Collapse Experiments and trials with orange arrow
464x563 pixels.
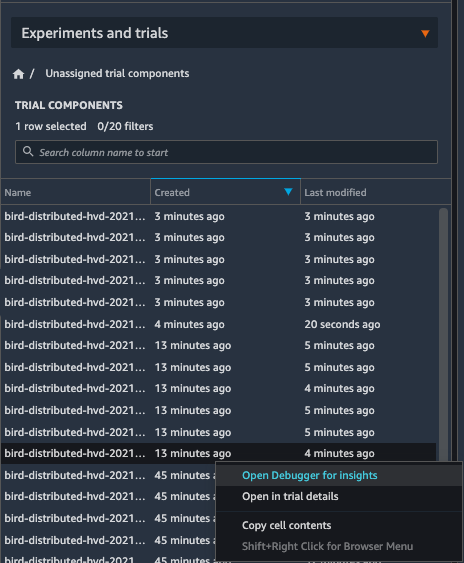pos(425,33)
